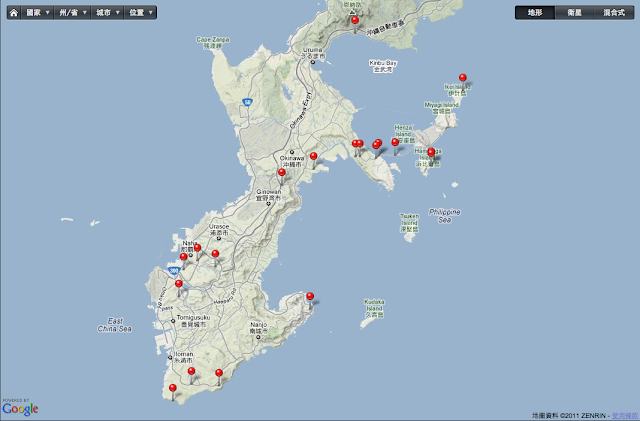This screenshot has height=421, width=640.
Task: Click the Philippine Sea label
Action: (445, 216)
